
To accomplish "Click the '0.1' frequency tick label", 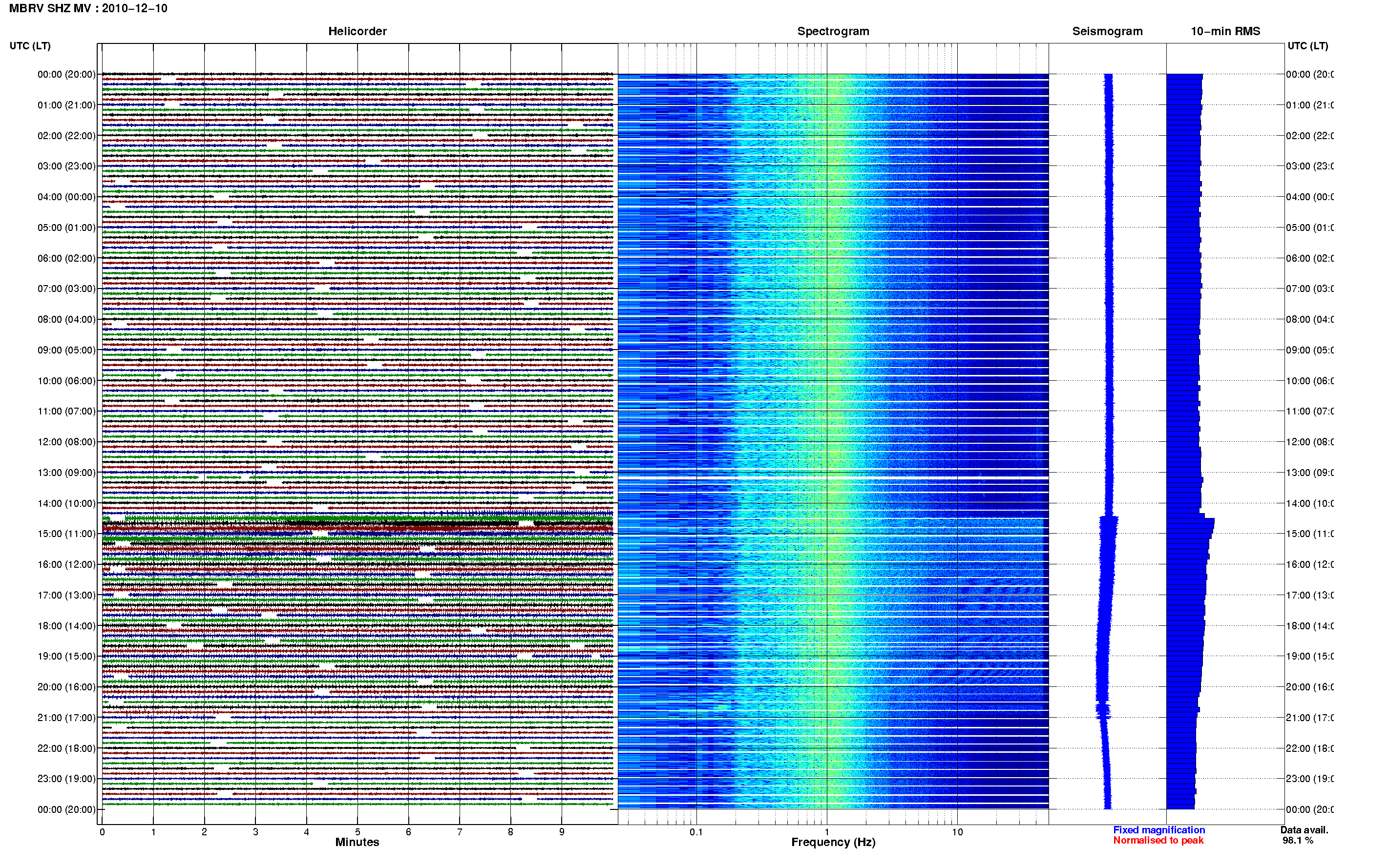I will [696, 832].
